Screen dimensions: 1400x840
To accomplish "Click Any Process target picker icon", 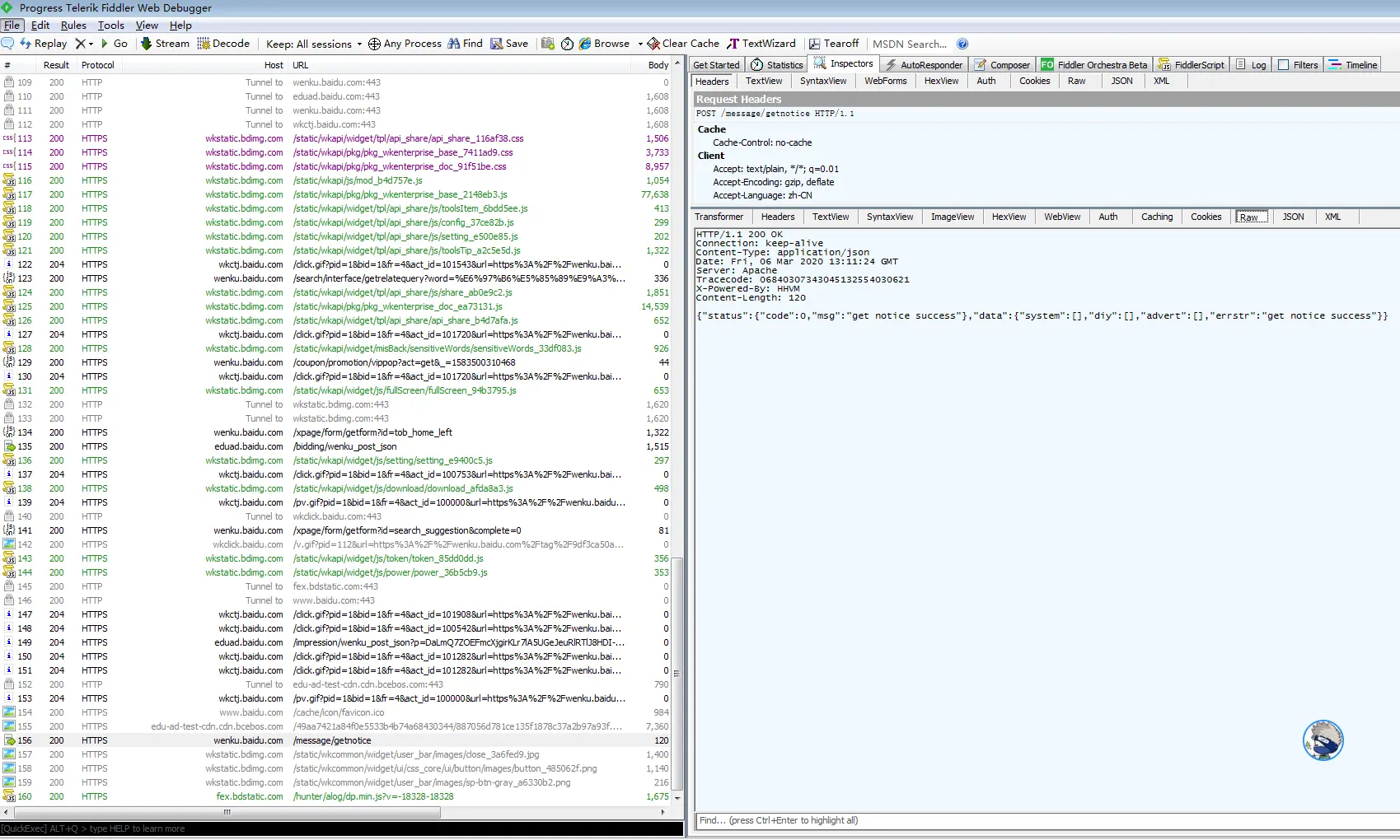I will pos(374,44).
